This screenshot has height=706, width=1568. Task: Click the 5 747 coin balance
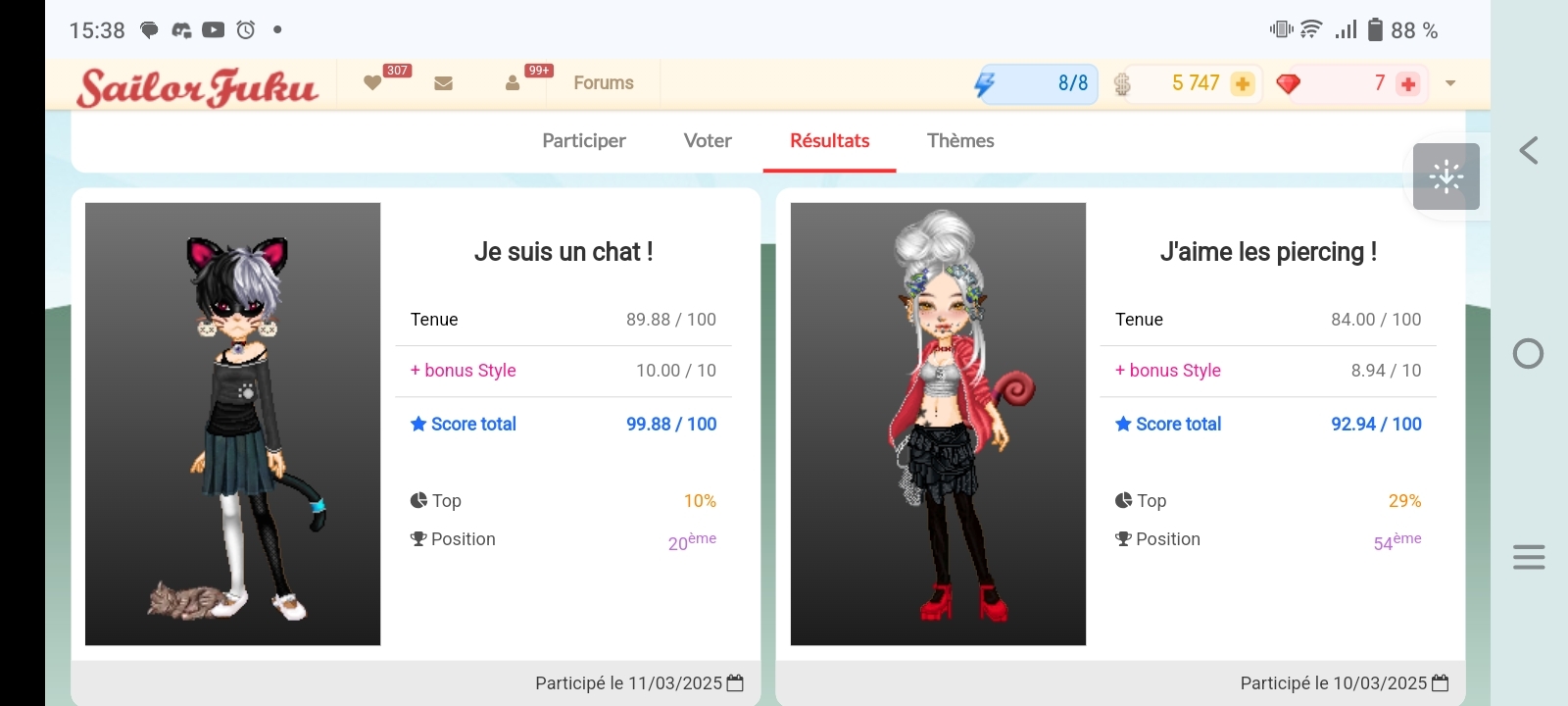(1196, 83)
